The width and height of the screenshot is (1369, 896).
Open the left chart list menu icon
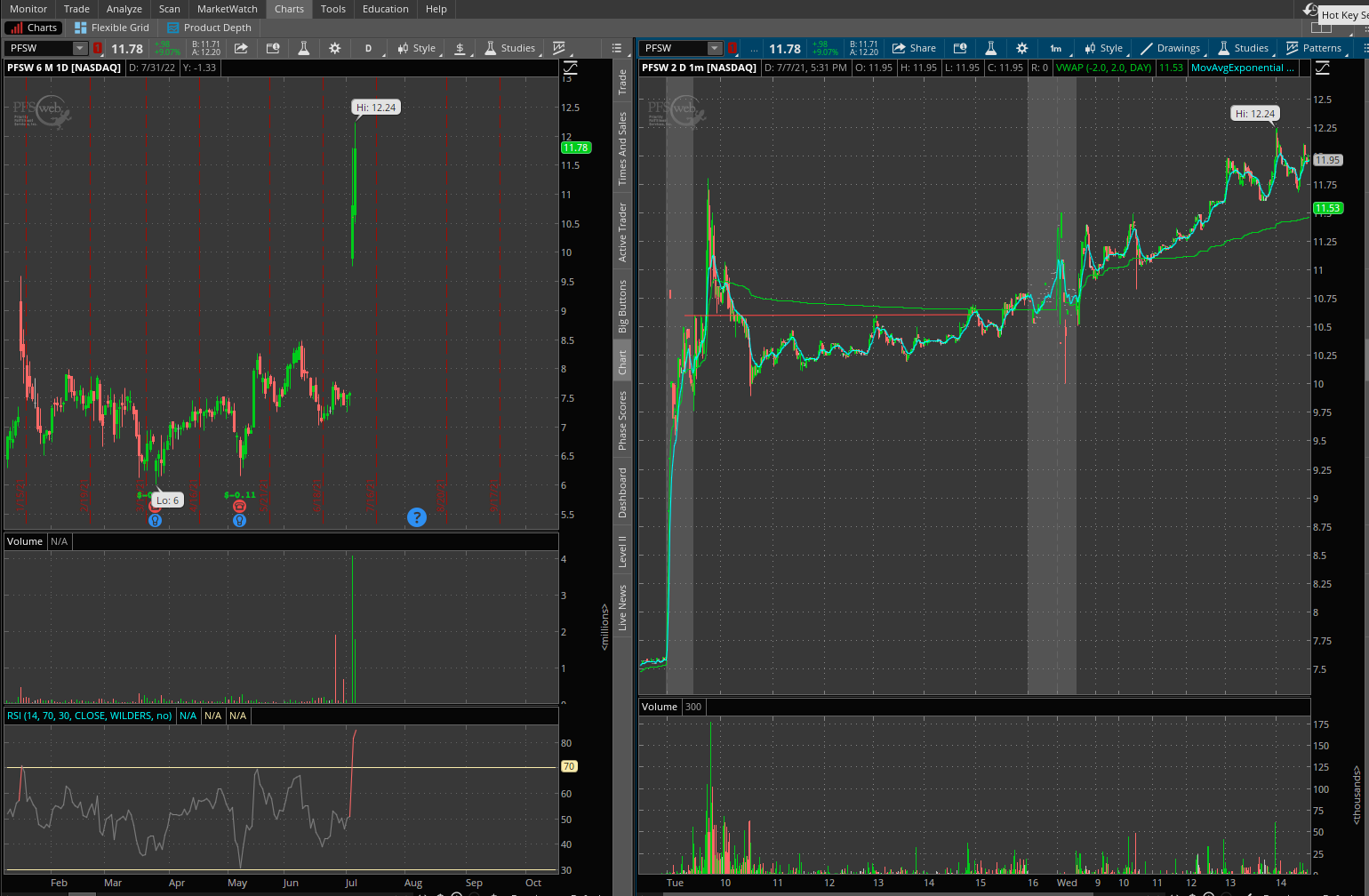coord(617,48)
